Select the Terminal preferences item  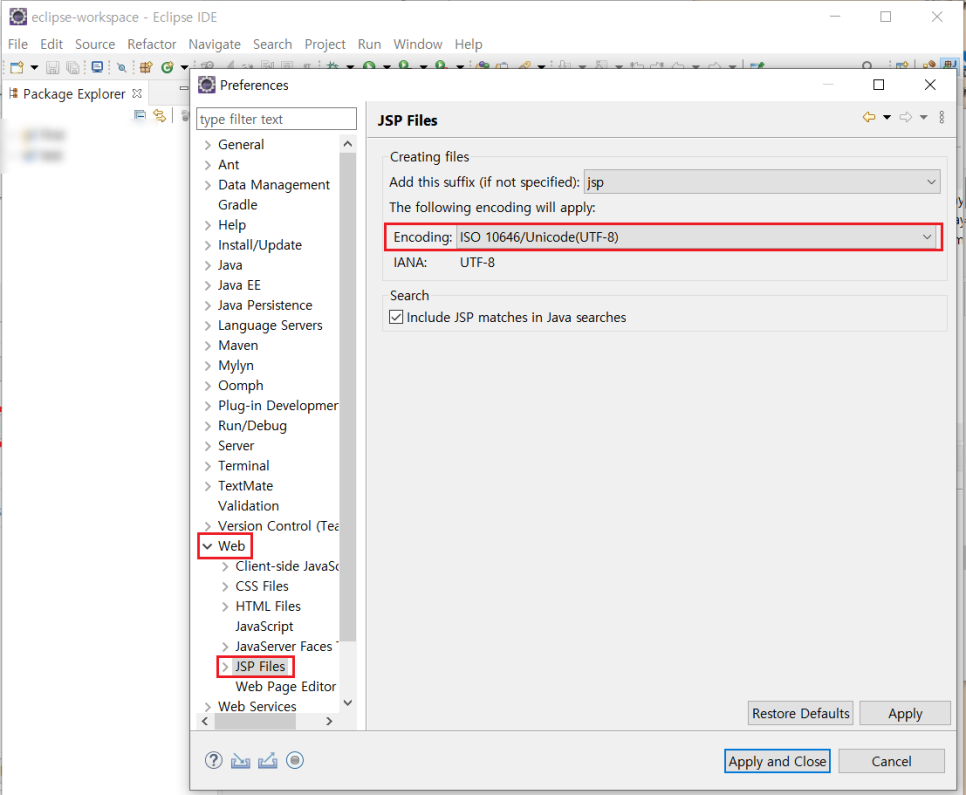(243, 467)
